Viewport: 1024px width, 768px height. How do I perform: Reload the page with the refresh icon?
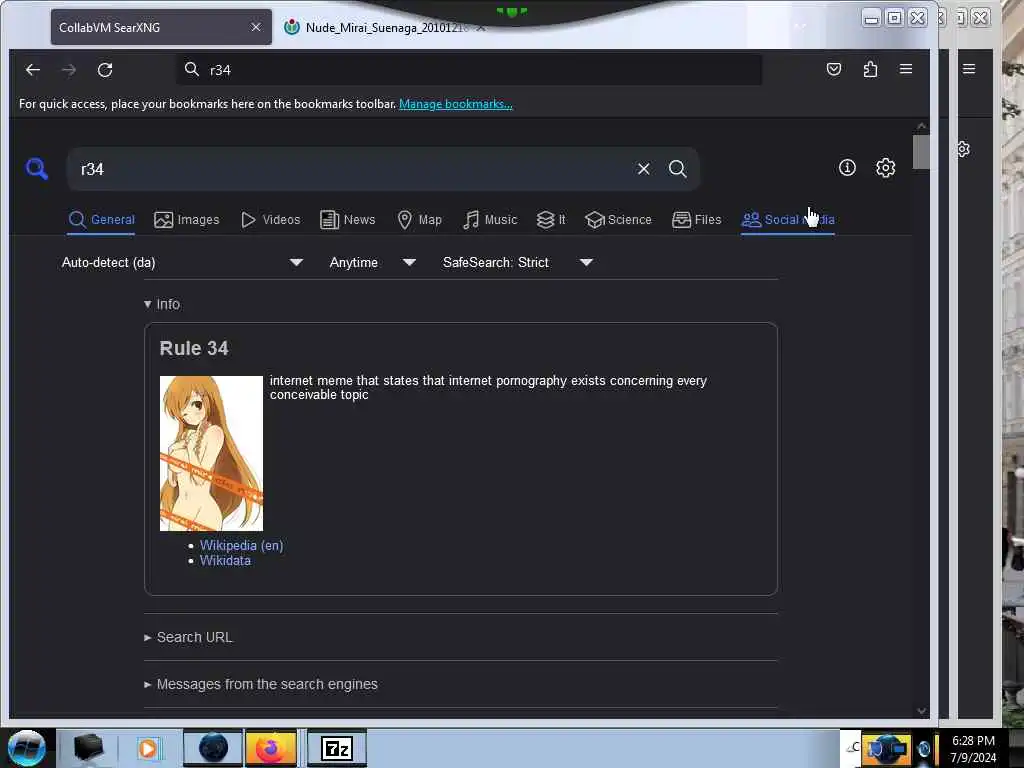click(x=105, y=70)
